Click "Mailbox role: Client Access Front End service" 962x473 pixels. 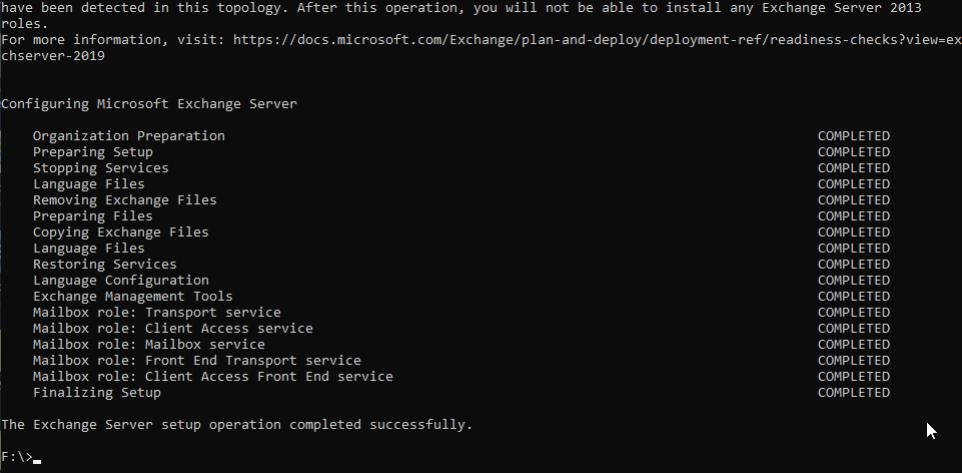click(x=212, y=376)
